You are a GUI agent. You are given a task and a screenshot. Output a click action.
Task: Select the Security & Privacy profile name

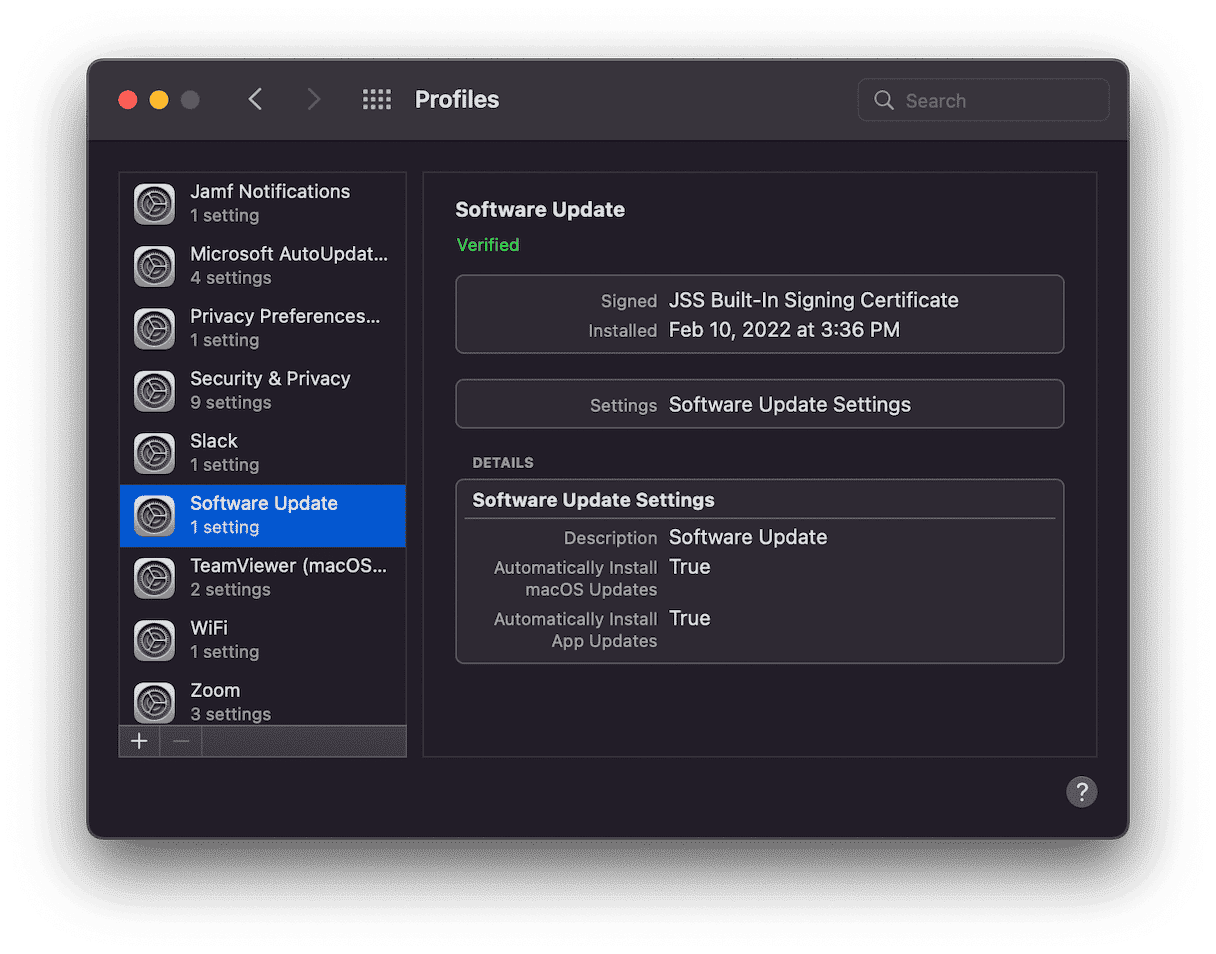coord(270,378)
